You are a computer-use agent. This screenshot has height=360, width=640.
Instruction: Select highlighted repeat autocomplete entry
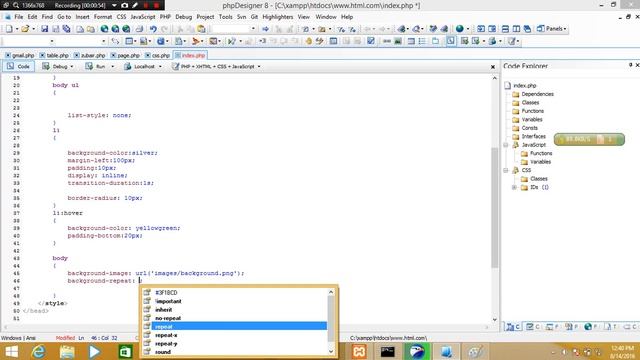(x=239, y=327)
